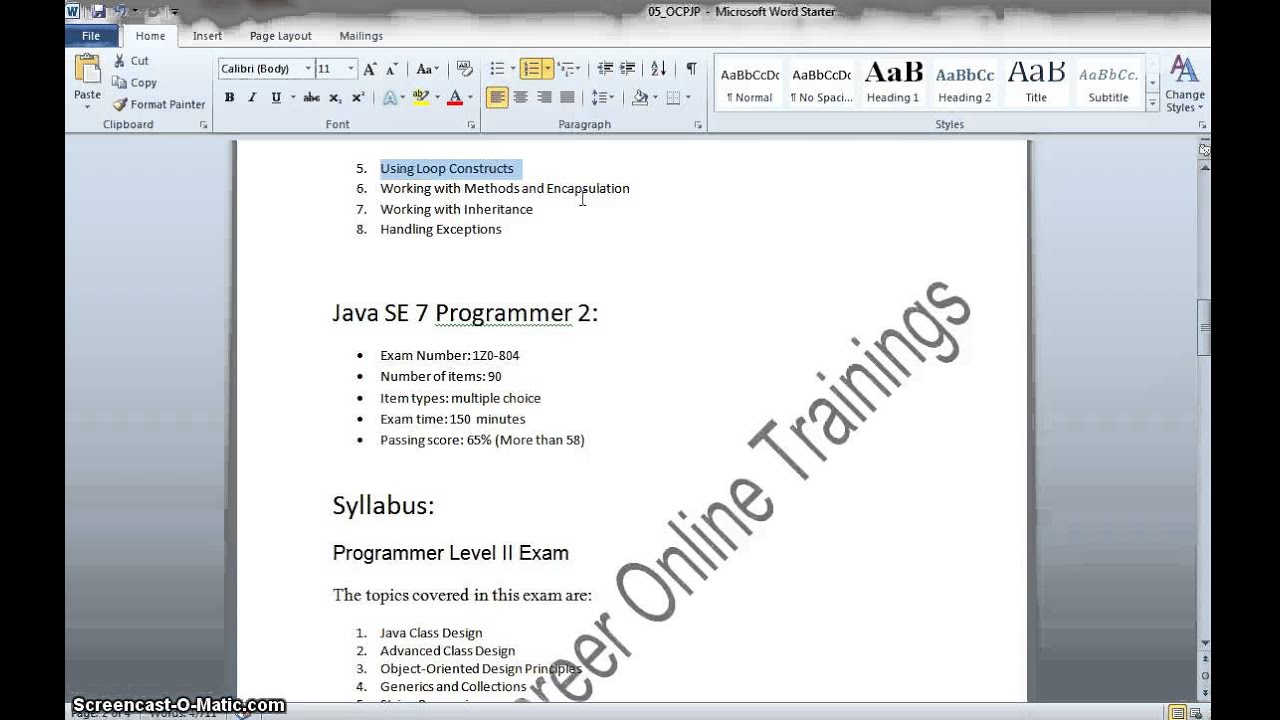Apply the Heading 1 style
Screen dimensions: 1280x720
tap(893, 83)
